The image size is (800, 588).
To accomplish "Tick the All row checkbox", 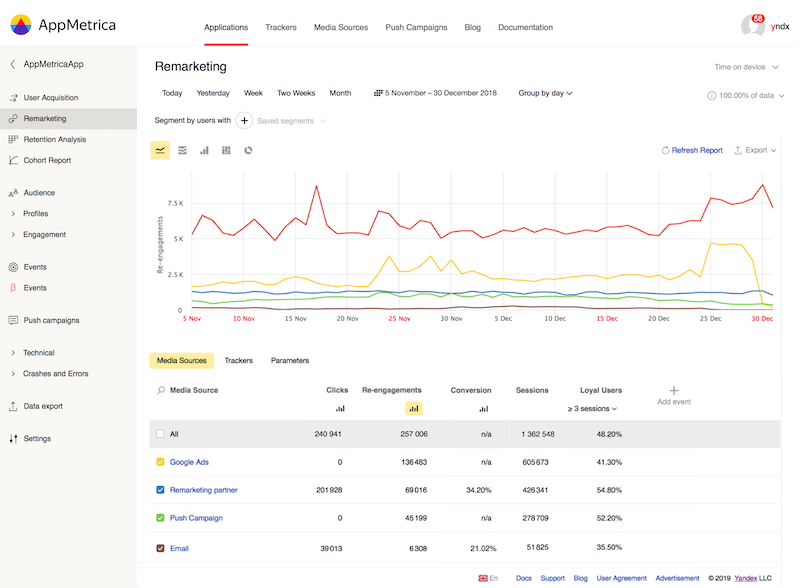I will coord(160,434).
